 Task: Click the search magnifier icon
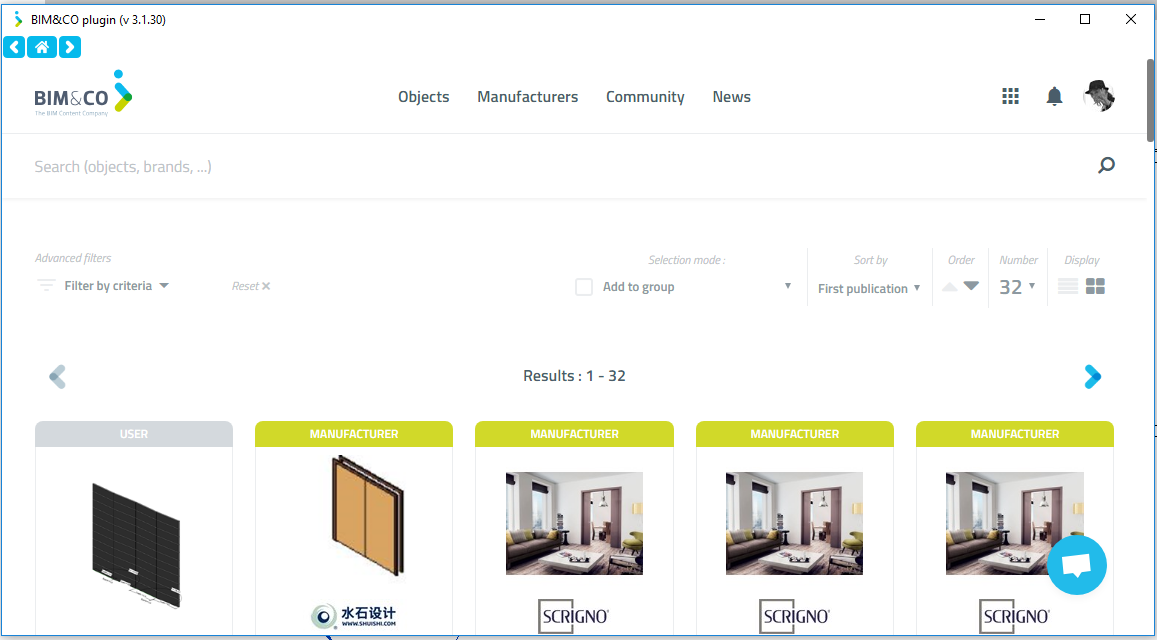(x=1106, y=165)
